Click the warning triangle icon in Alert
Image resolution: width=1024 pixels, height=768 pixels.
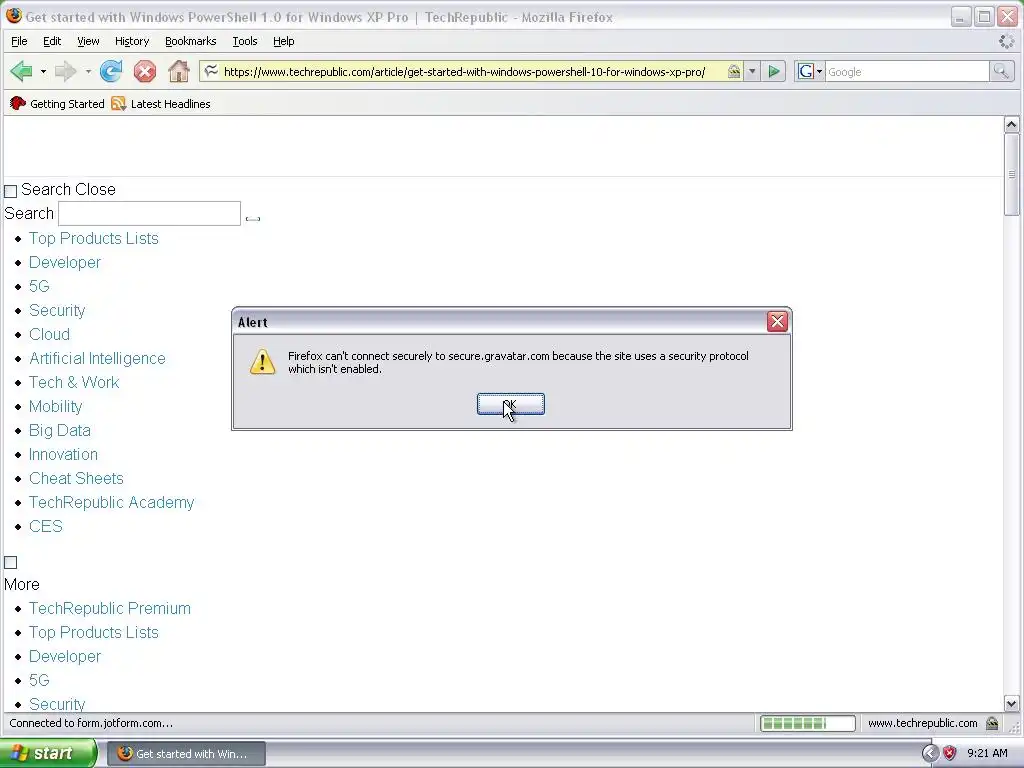(x=263, y=361)
